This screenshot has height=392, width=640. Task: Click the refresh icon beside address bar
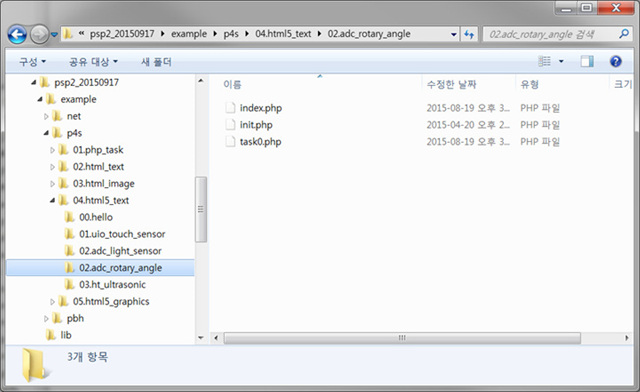(x=469, y=34)
